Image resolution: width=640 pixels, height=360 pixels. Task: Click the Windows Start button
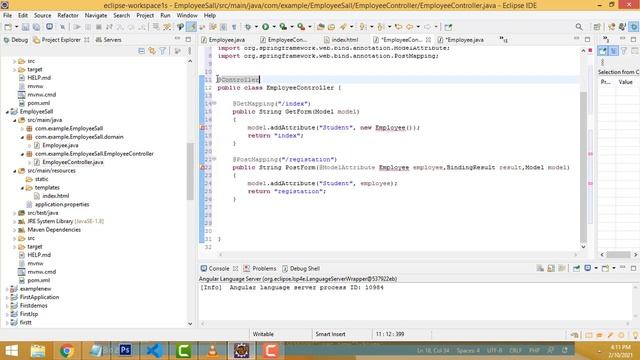click(x=11, y=350)
